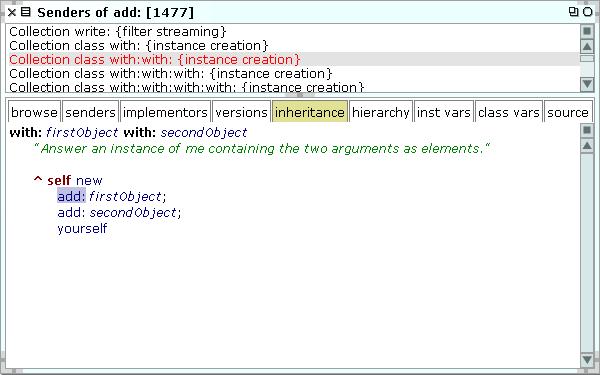Click the green method comment text
The image size is (600, 375).
click(x=262, y=148)
